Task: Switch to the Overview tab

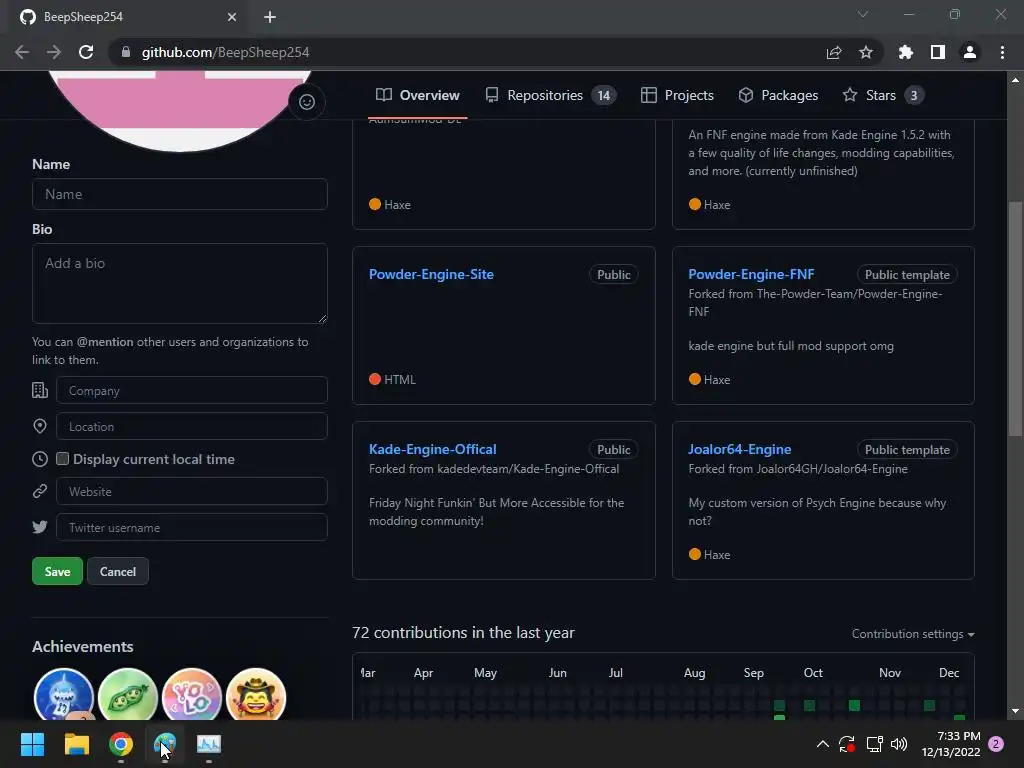Action: point(418,95)
